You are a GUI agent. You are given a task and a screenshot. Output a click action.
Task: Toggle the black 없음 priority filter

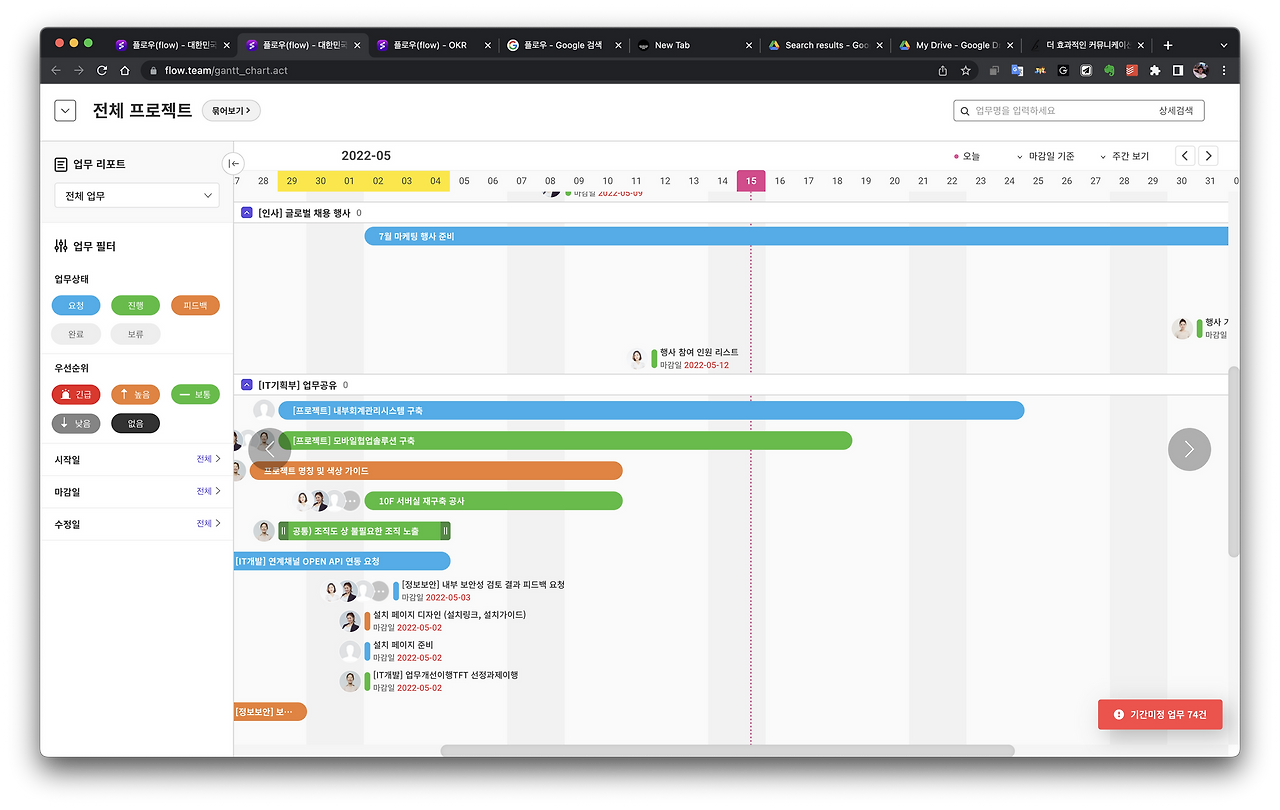click(135, 424)
